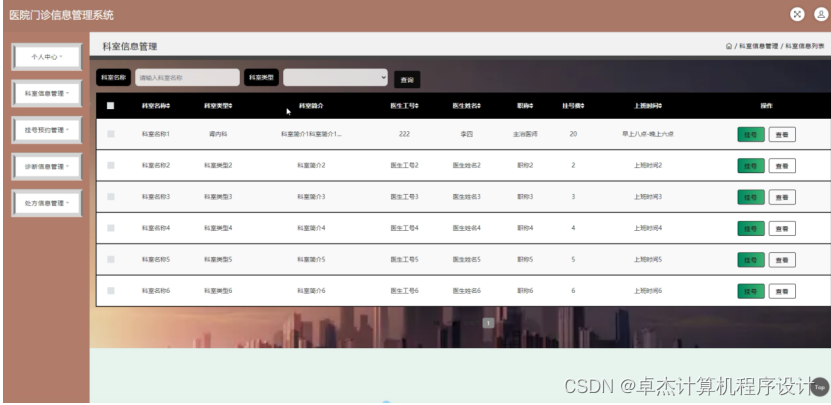Viewport: 831px width, 405px height.
Task: Click 挂号 button for 科室名称3 row
Action: tap(750, 197)
